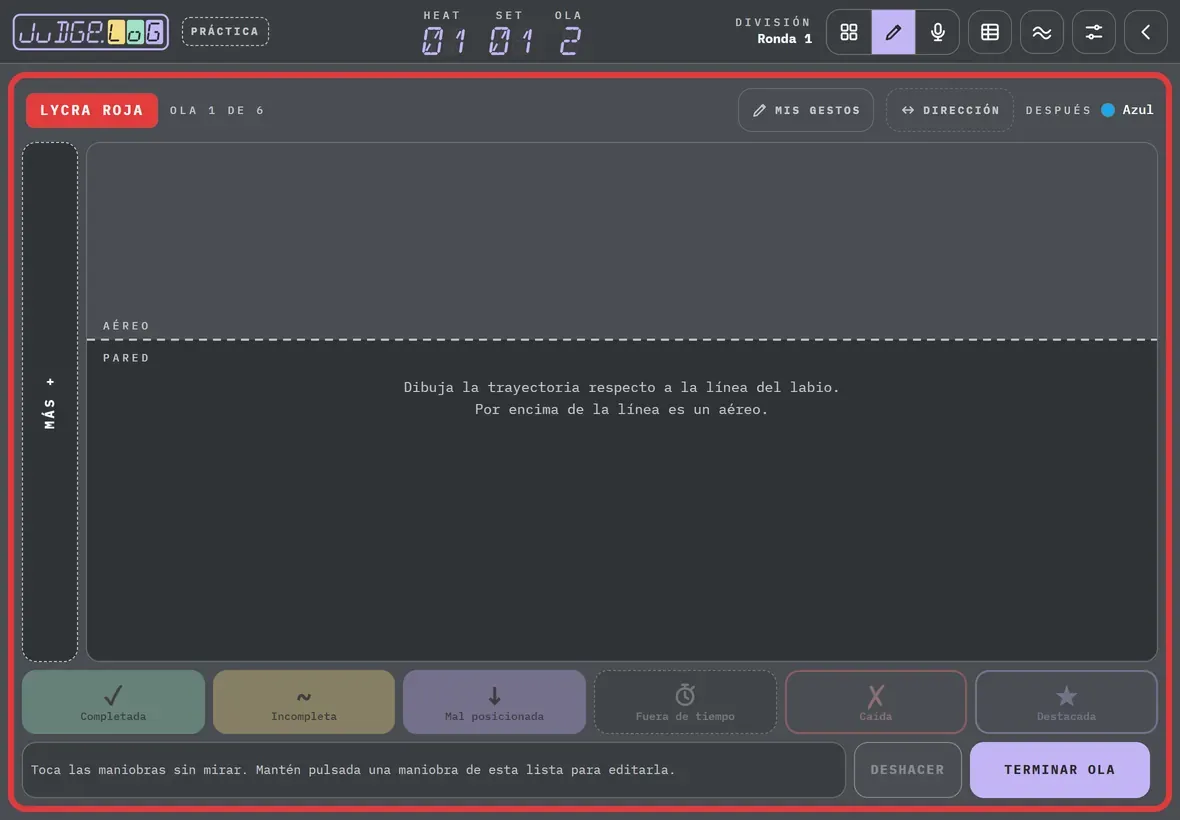Screen dimensions: 1180x820
Task: Toggle the DIRECCIÓN wave direction button
Action: pos(950,110)
